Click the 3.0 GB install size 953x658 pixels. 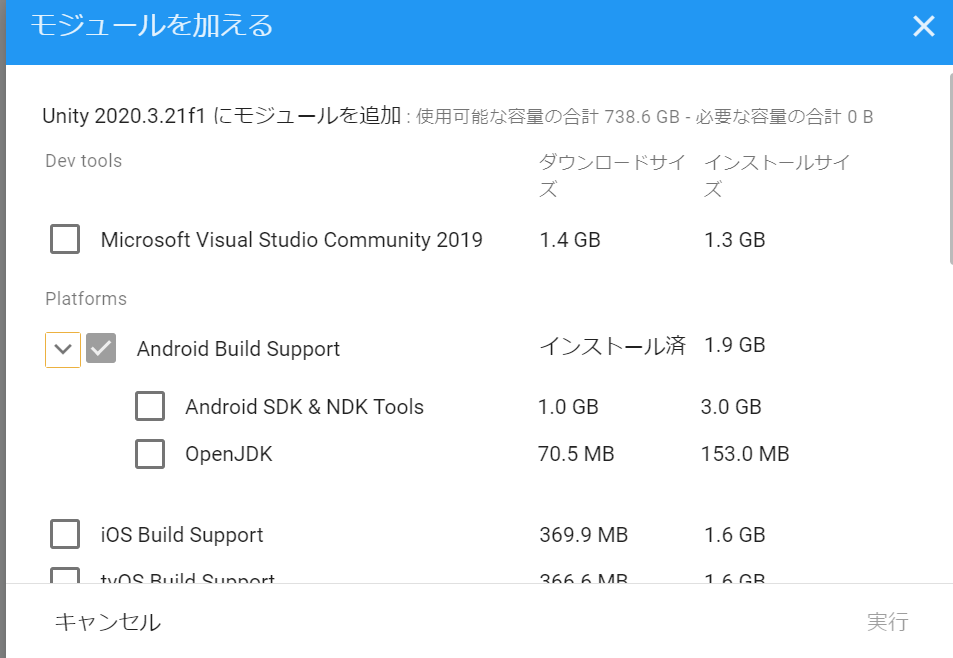731,406
